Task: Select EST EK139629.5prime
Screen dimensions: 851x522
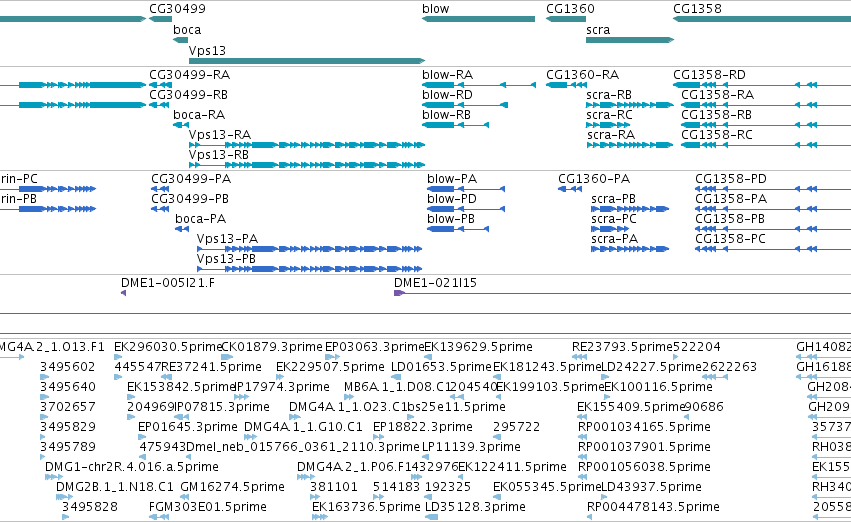Action: (x=478, y=347)
